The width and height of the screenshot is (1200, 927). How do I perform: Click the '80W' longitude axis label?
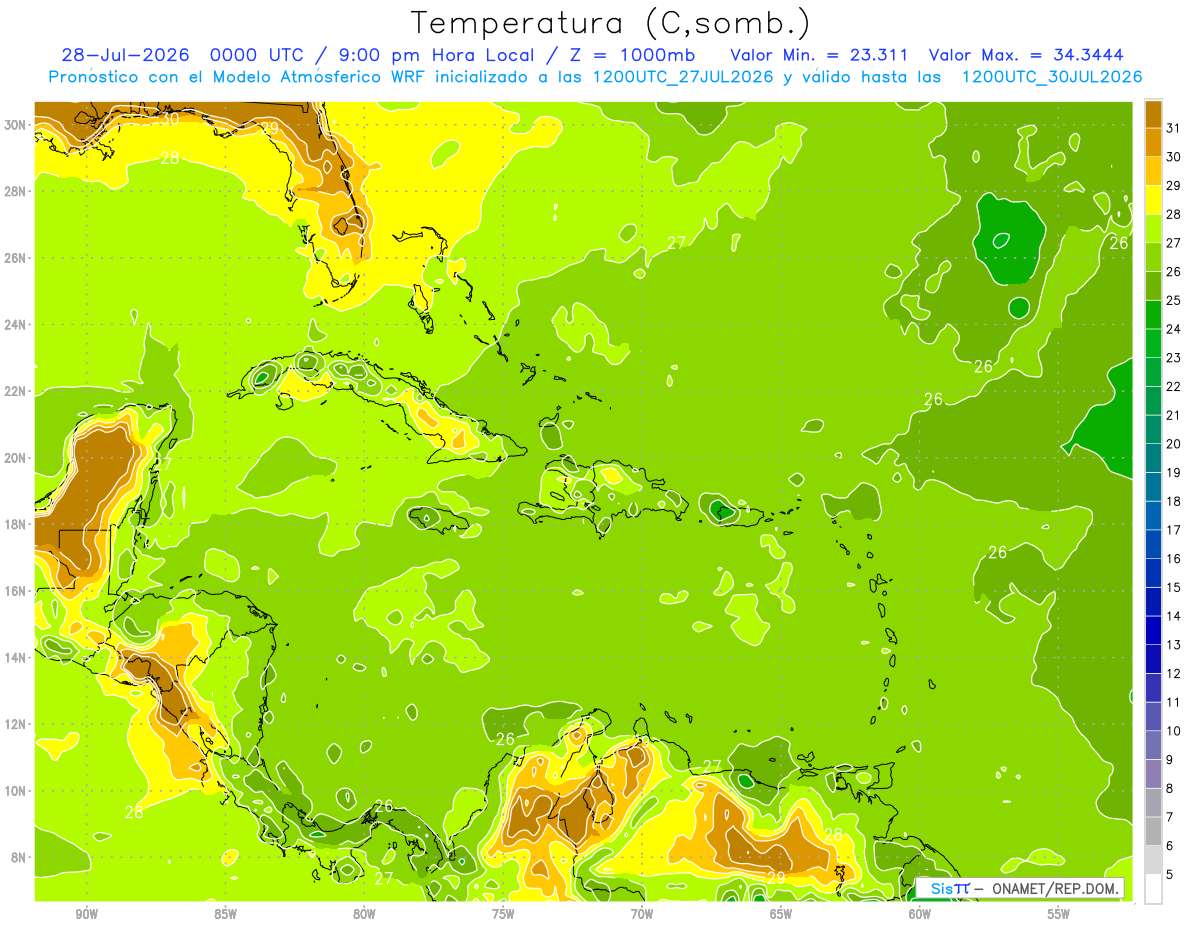364,914
